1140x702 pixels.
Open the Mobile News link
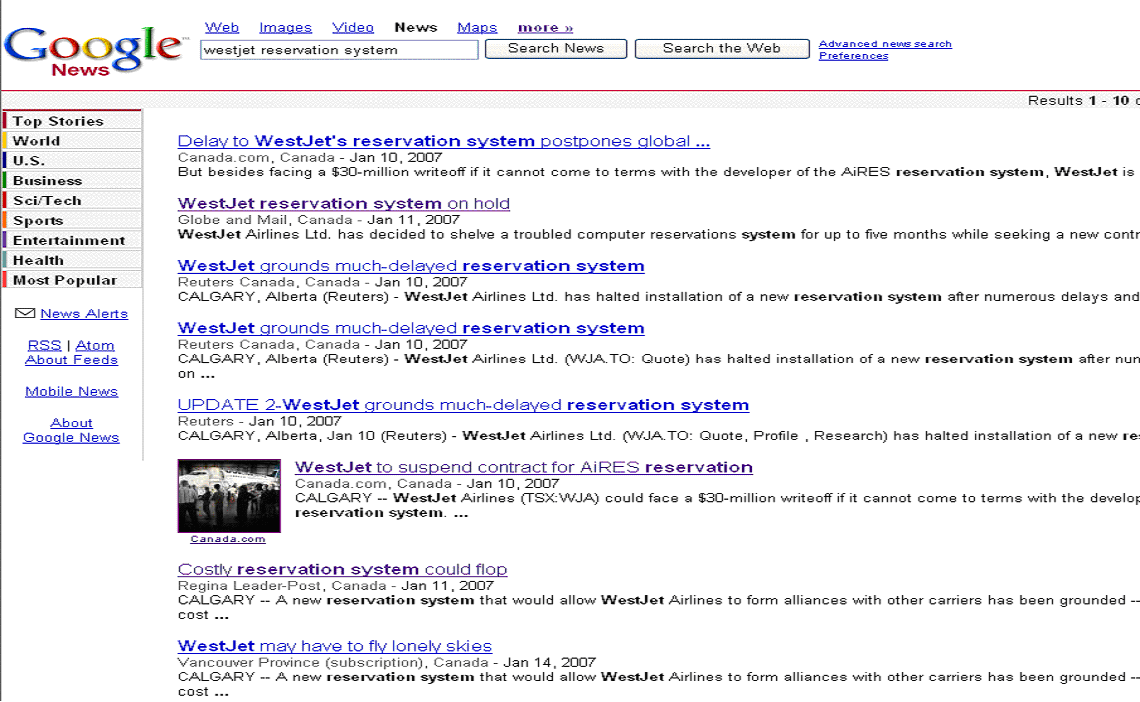click(71, 391)
